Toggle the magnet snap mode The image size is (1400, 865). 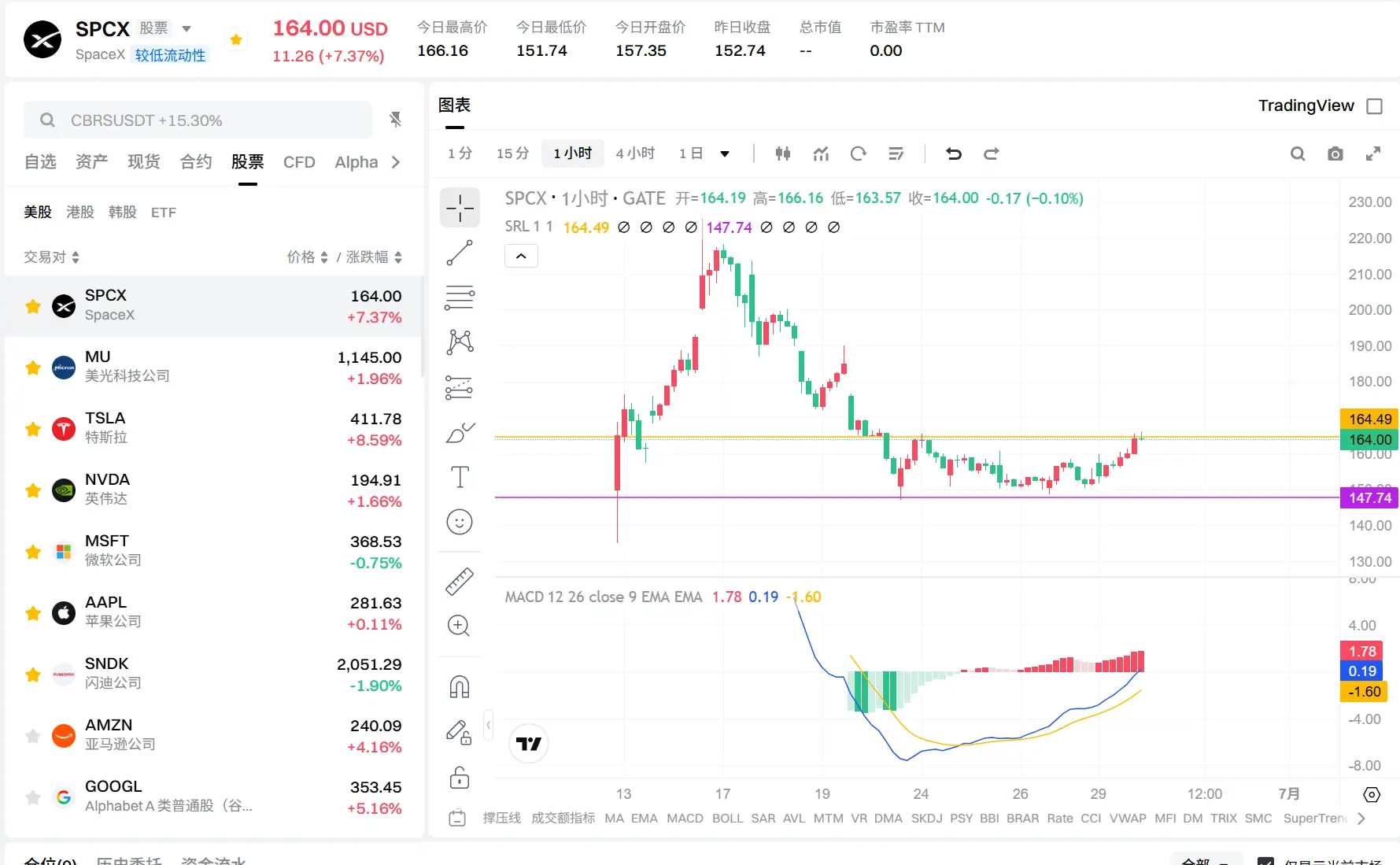click(460, 687)
